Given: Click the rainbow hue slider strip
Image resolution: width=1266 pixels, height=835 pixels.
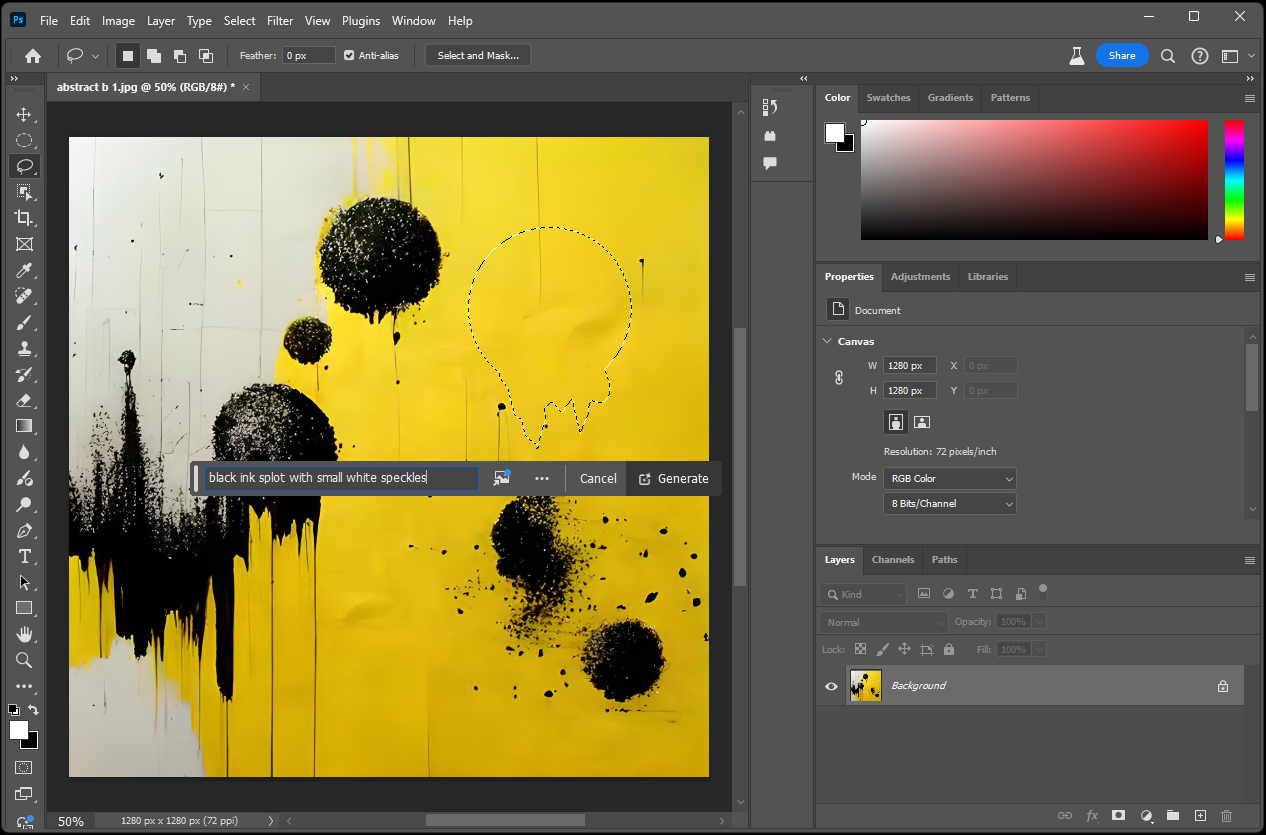Looking at the screenshot, I should (1234, 180).
